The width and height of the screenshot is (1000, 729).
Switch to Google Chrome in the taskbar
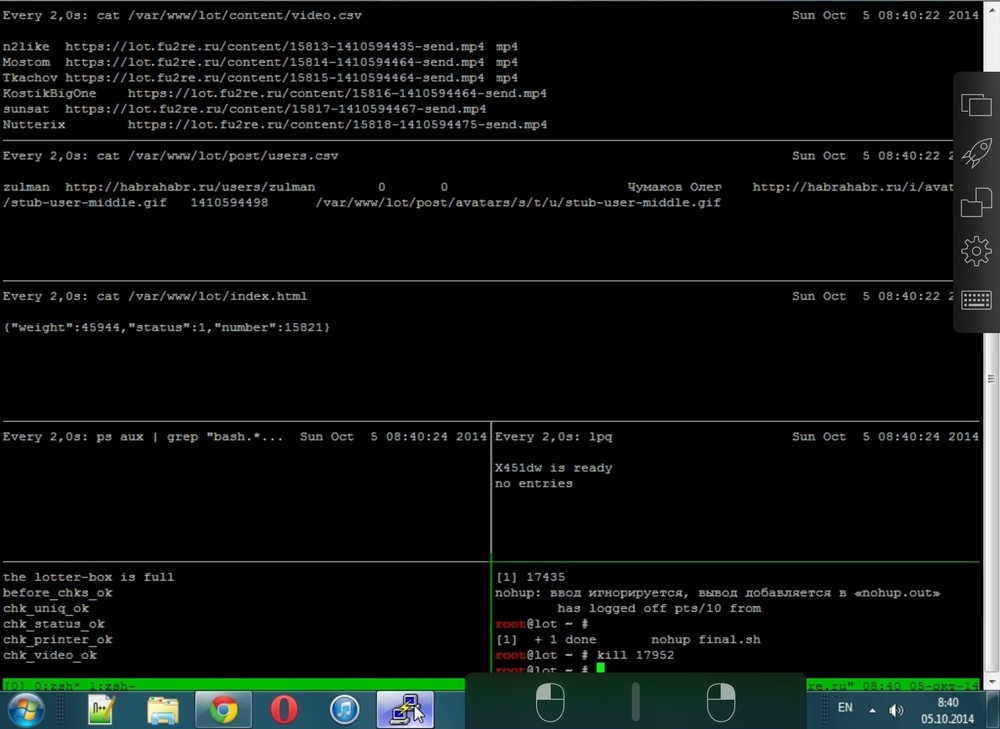coord(223,710)
